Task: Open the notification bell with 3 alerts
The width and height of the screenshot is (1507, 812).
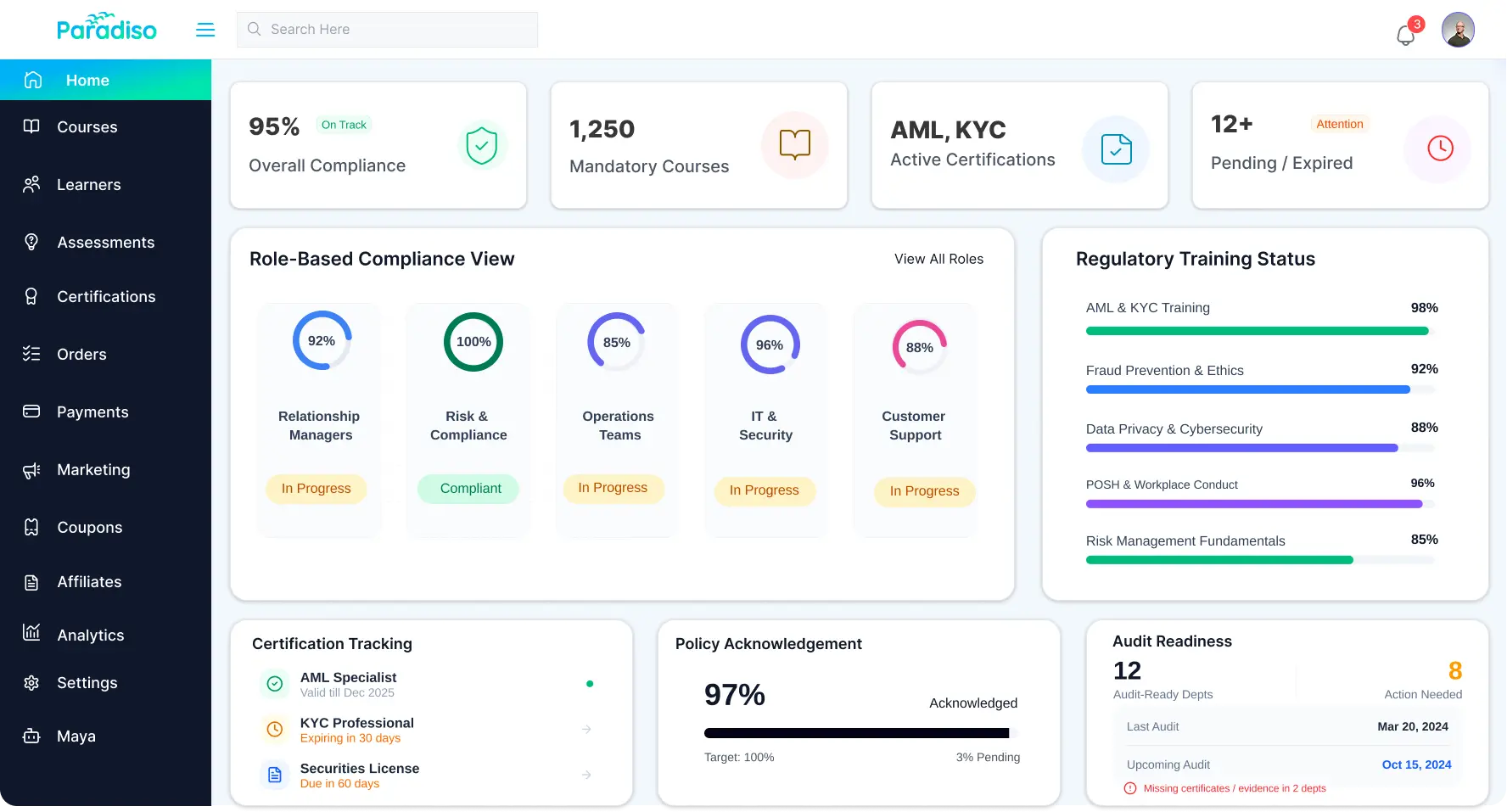Action: pos(1405,34)
